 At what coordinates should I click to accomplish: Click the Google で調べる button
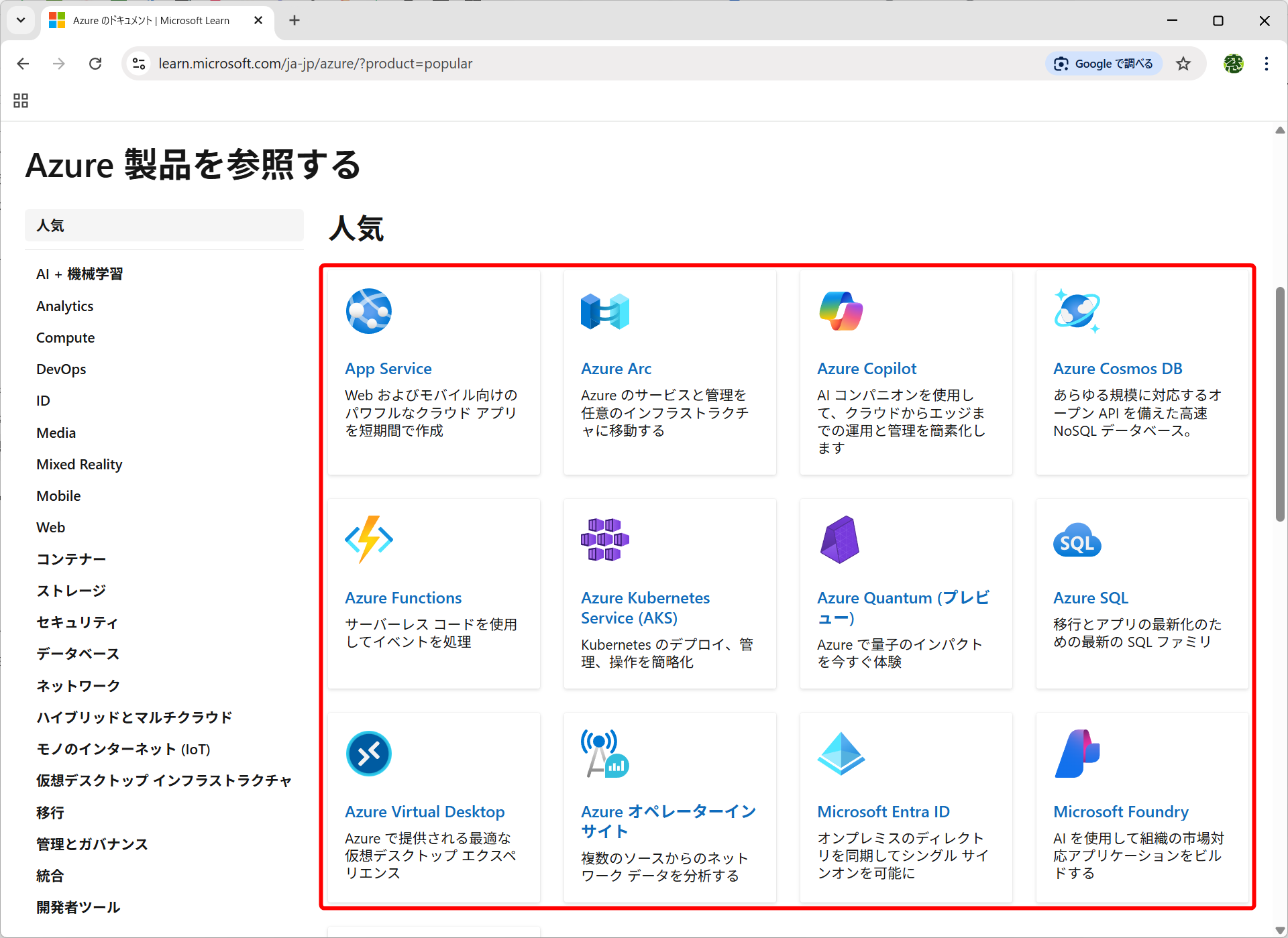1104,63
